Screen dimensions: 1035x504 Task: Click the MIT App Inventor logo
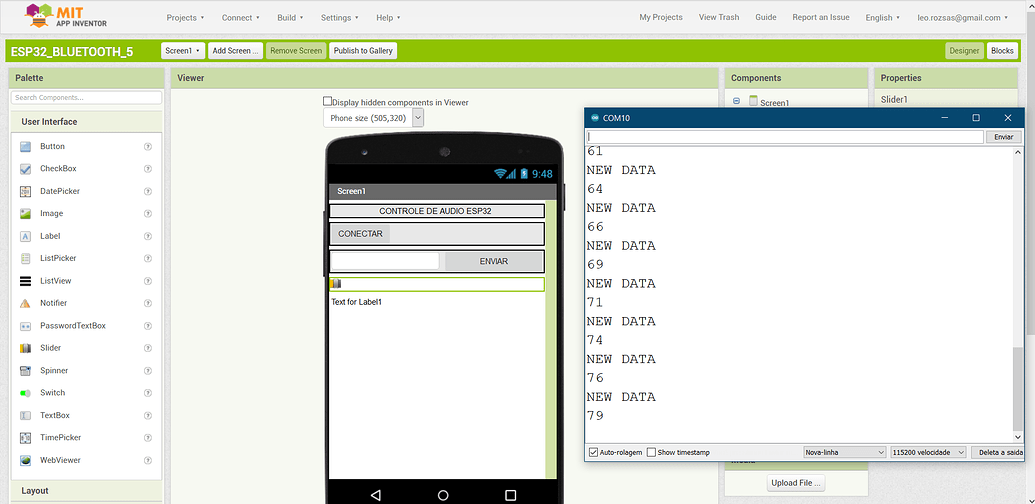(x=66, y=16)
